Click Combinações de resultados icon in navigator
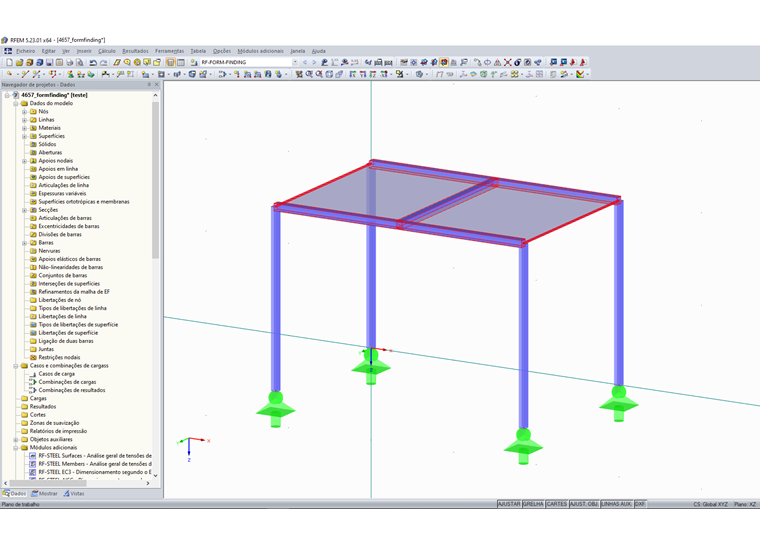The height and width of the screenshot is (545, 760). click(33, 390)
